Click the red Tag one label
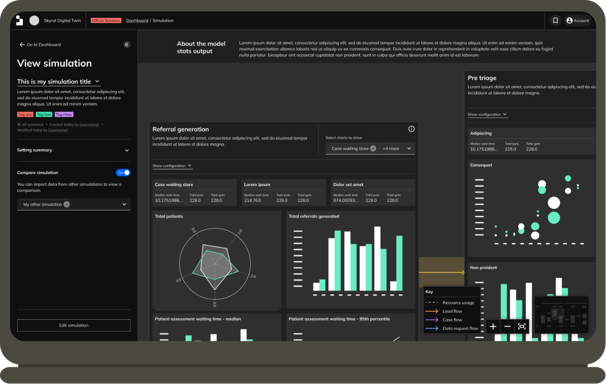Viewport: 606px width, 384px height. (25, 114)
